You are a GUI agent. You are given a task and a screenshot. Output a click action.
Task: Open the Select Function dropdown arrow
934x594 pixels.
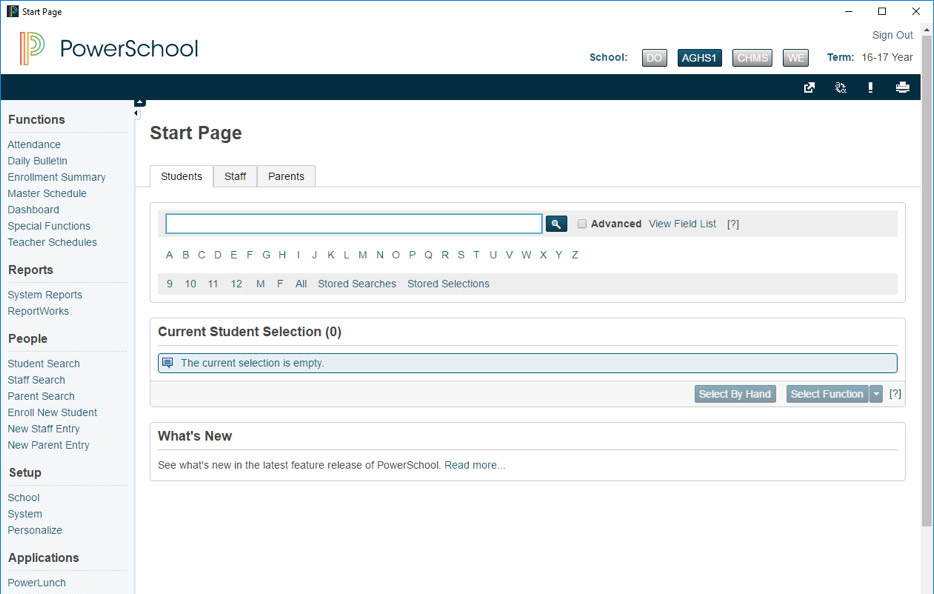click(876, 394)
